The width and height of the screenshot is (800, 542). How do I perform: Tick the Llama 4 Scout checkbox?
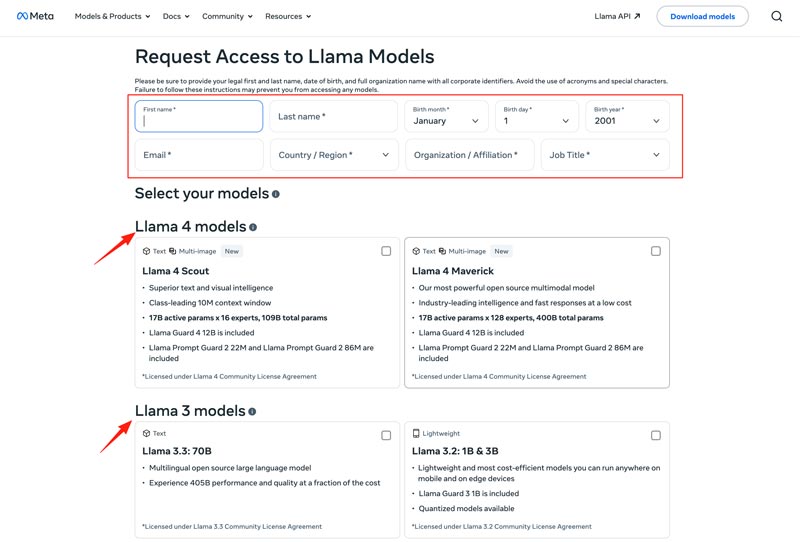point(386,251)
